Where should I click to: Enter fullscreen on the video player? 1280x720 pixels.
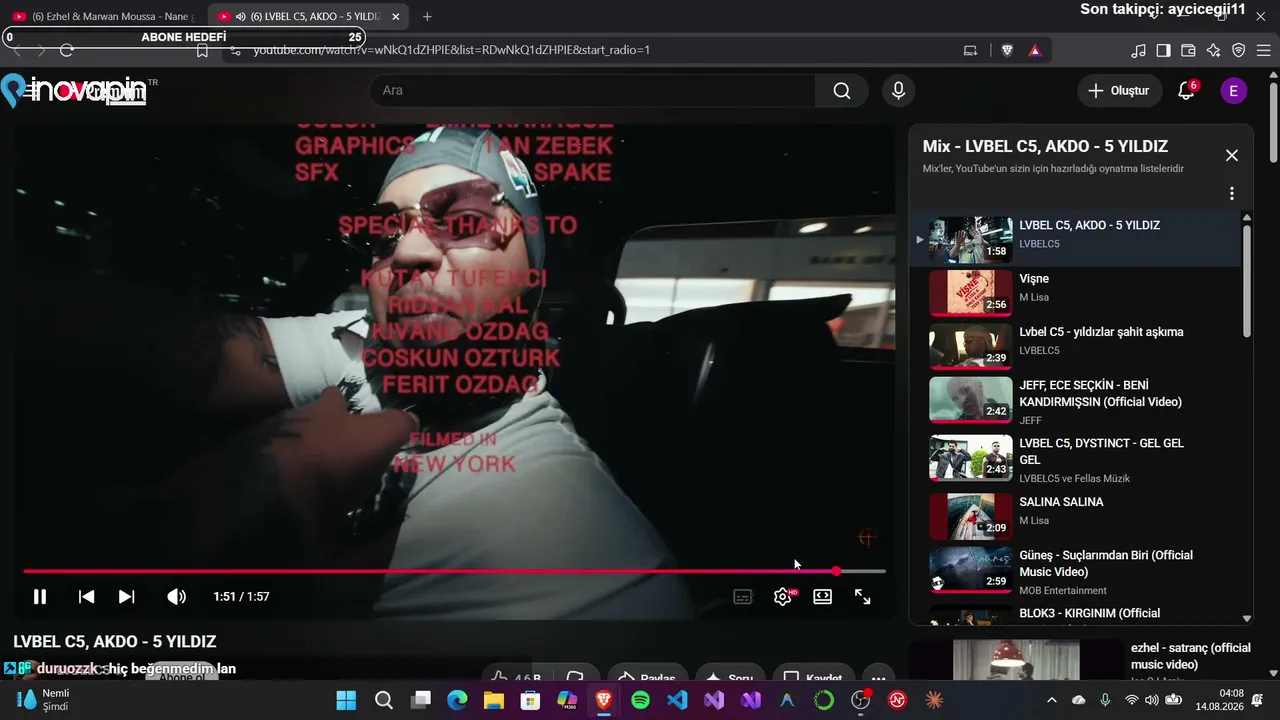[x=862, y=597]
